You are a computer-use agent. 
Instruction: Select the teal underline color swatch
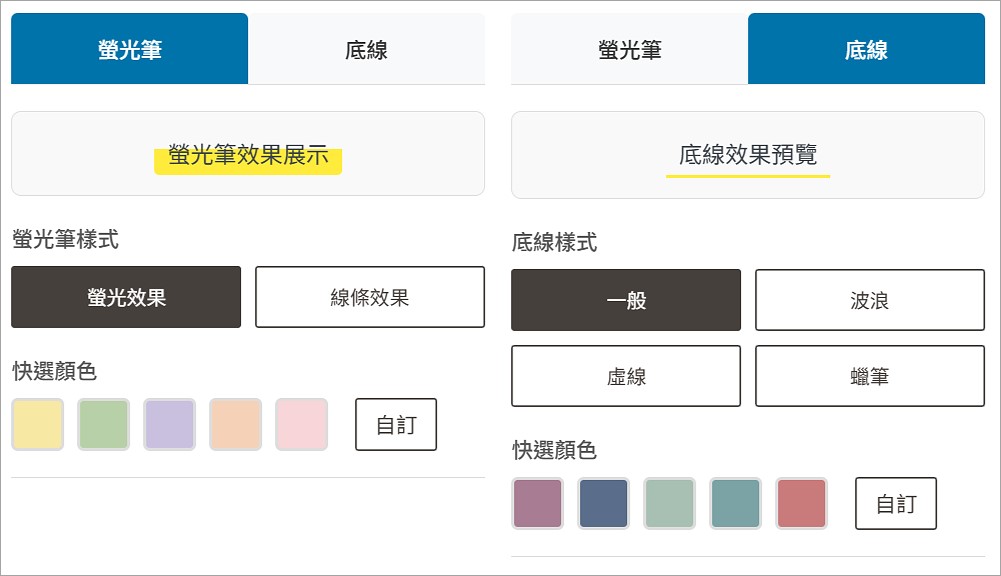(735, 503)
